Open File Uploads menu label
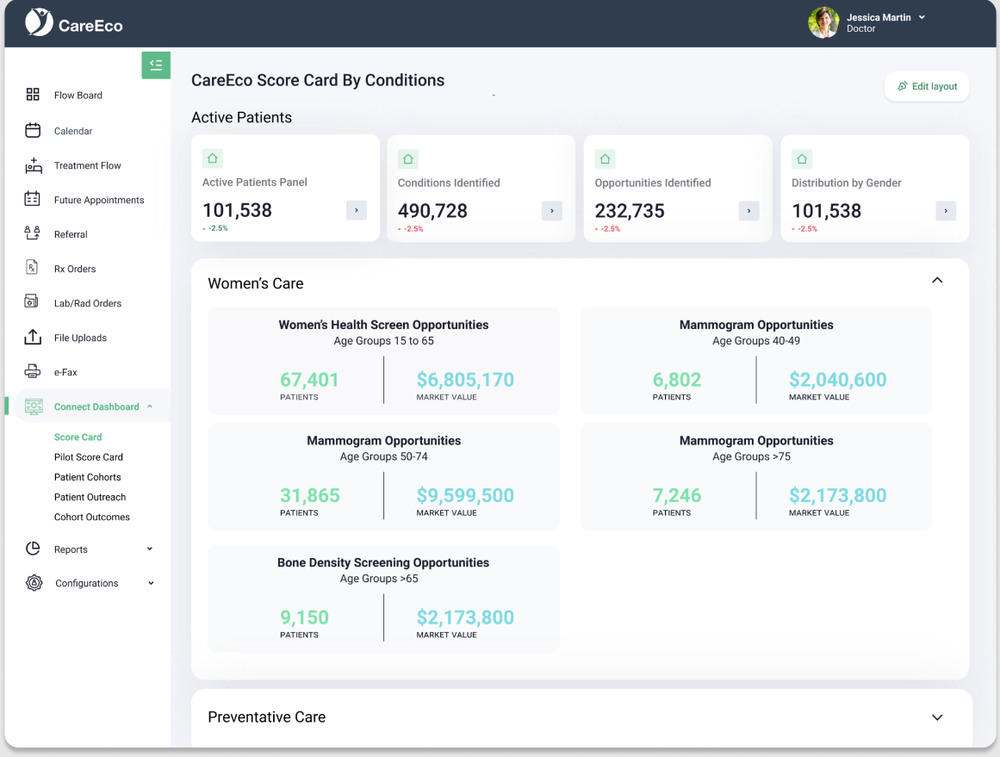This screenshot has width=1000, height=757. [80, 337]
